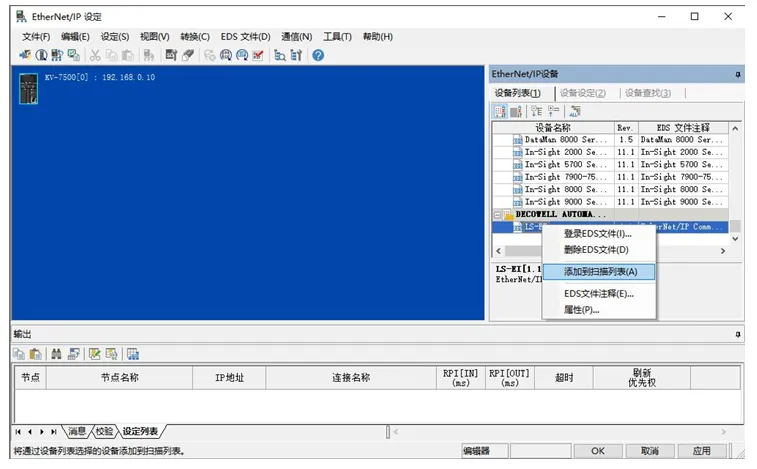Click the circled unit icon in the toolbar
757x469 pixels.
pos(41,55)
